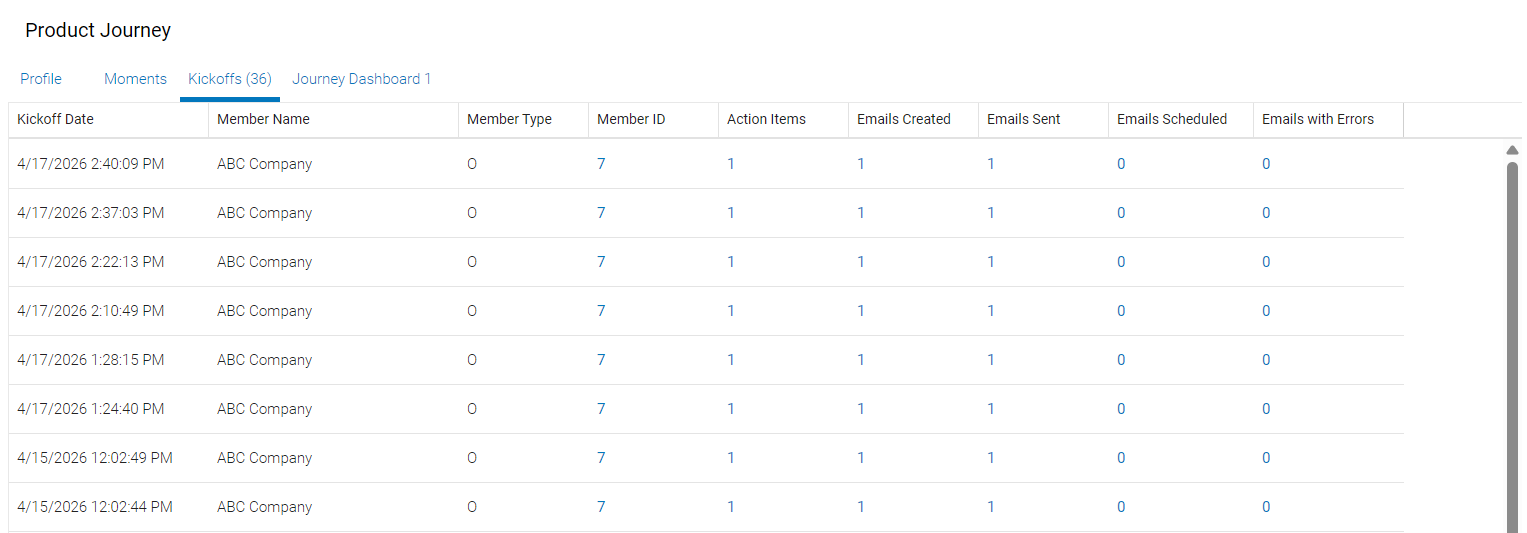Click the scrollbar up arrow

click(1512, 150)
